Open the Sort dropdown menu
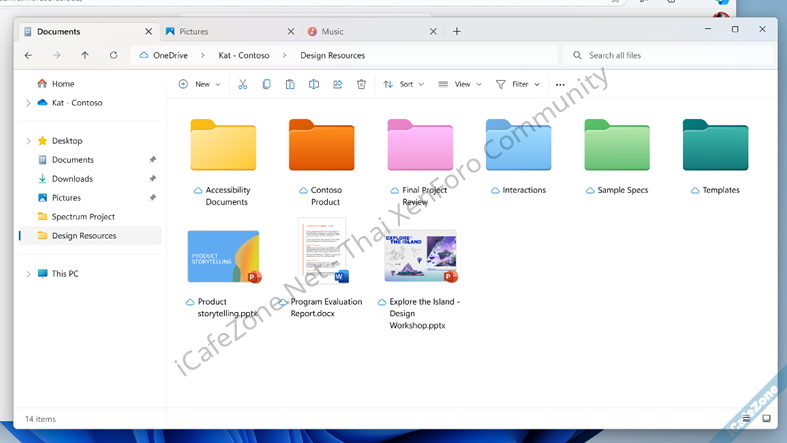This screenshot has height=443, width=787. pyautogui.click(x=404, y=85)
